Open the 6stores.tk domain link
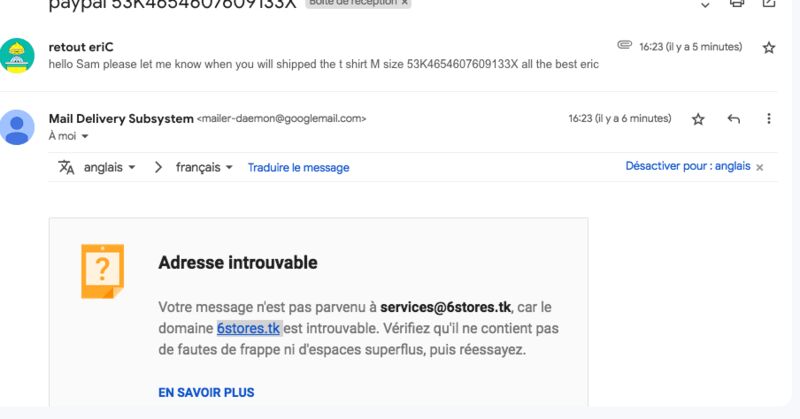Viewport: 800px width, 419px height. pyautogui.click(x=248, y=328)
